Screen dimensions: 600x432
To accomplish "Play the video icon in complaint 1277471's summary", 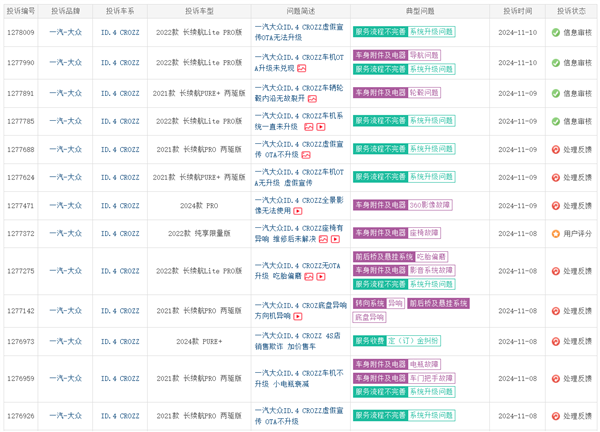I will tap(299, 211).
